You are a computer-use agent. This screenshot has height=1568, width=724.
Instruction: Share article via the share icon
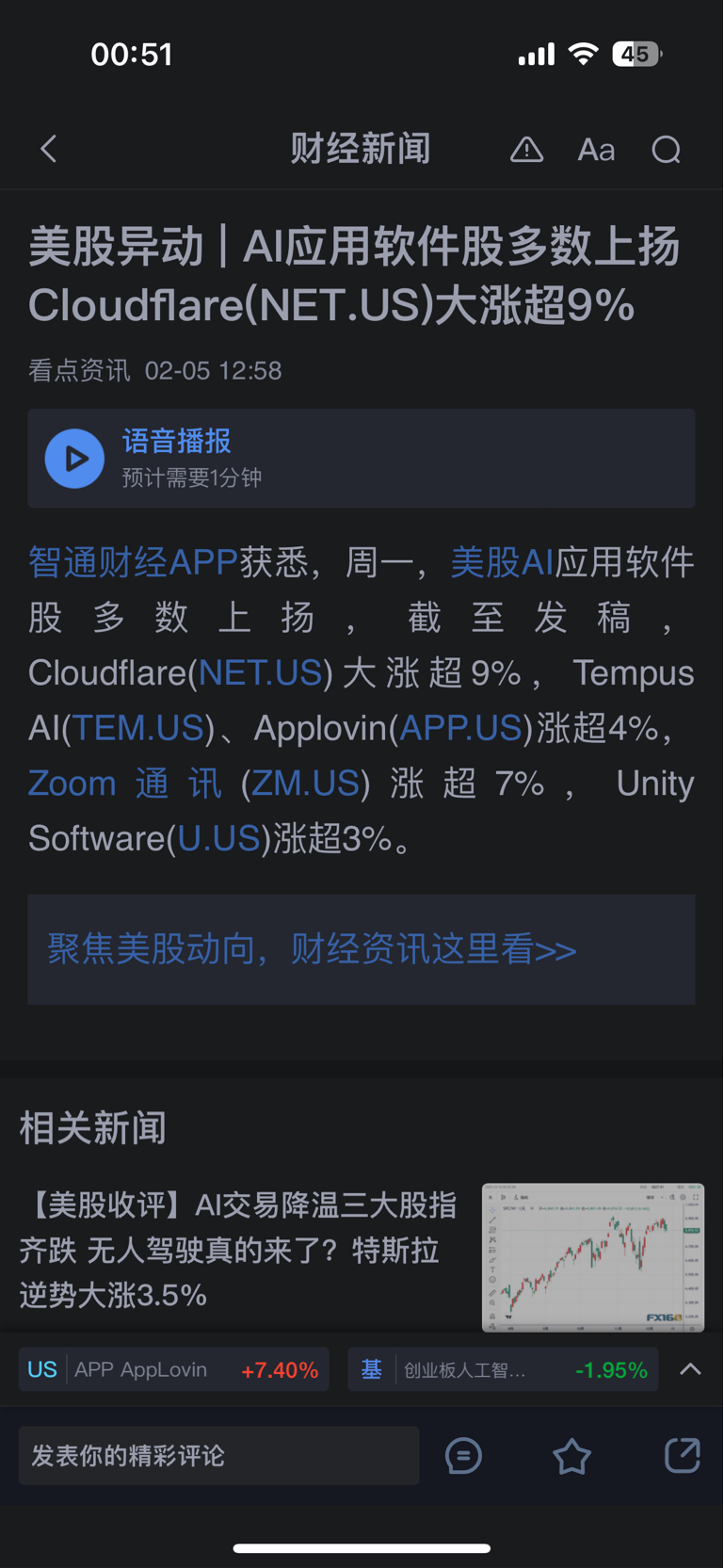683,1455
